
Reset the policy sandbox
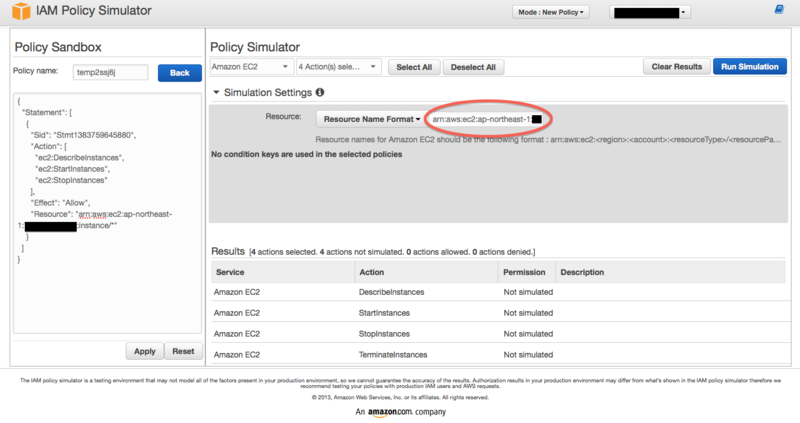183,351
